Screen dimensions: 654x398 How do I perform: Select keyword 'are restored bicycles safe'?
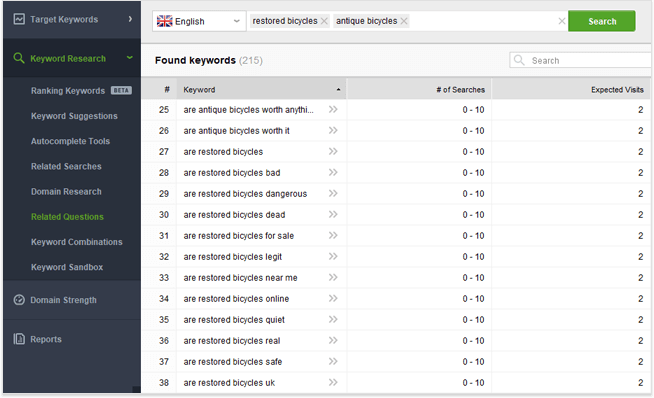(233, 362)
